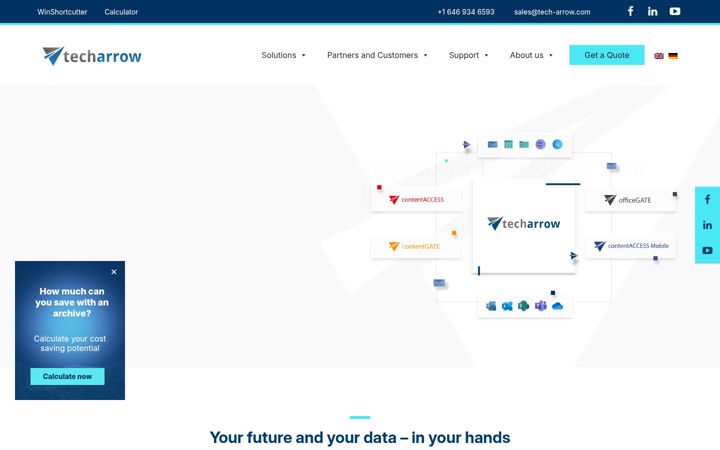Screen dimensions: 720x450
Task: Click the Teams icon in graphic
Action: [x=541, y=306]
